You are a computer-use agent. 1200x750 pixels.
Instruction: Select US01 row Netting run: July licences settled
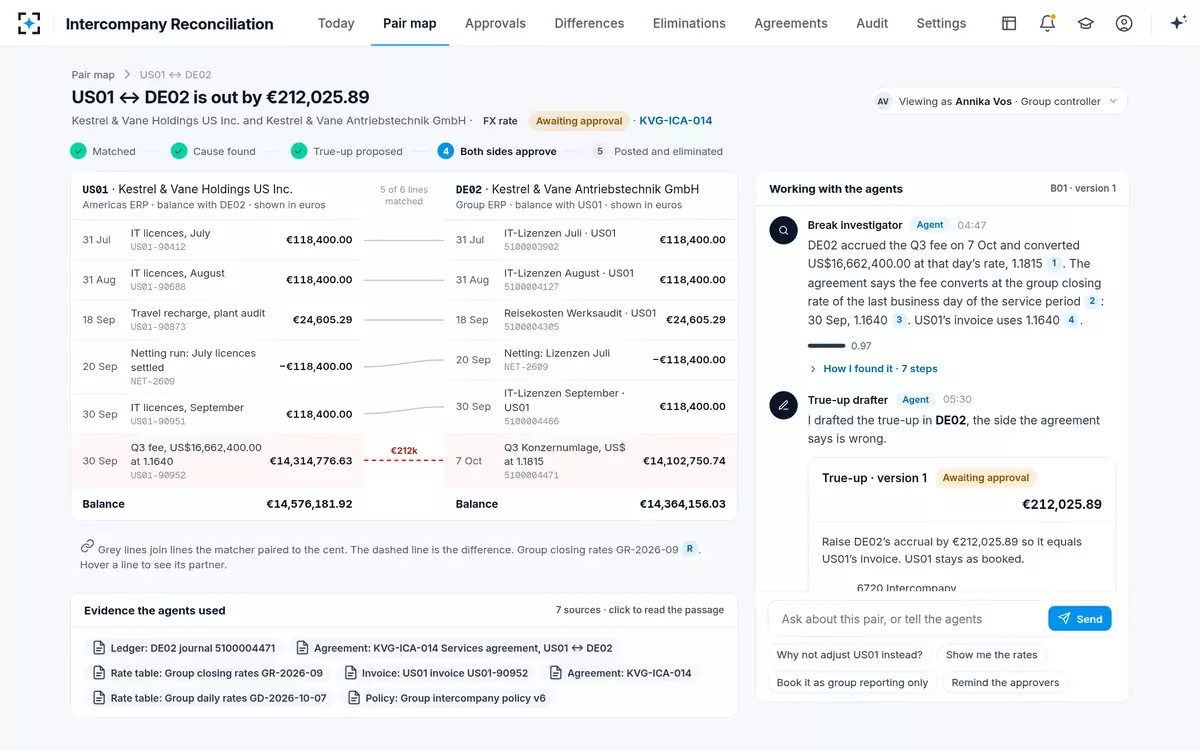[218, 367]
